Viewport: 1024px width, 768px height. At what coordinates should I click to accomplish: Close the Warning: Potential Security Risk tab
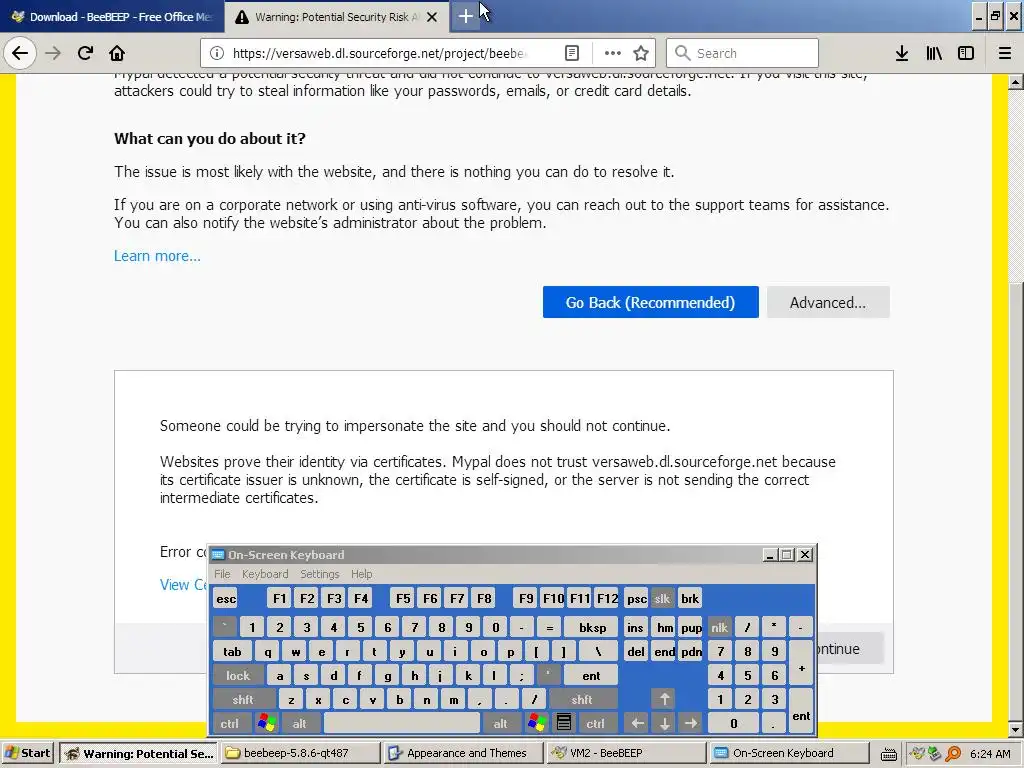pyautogui.click(x=432, y=18)
